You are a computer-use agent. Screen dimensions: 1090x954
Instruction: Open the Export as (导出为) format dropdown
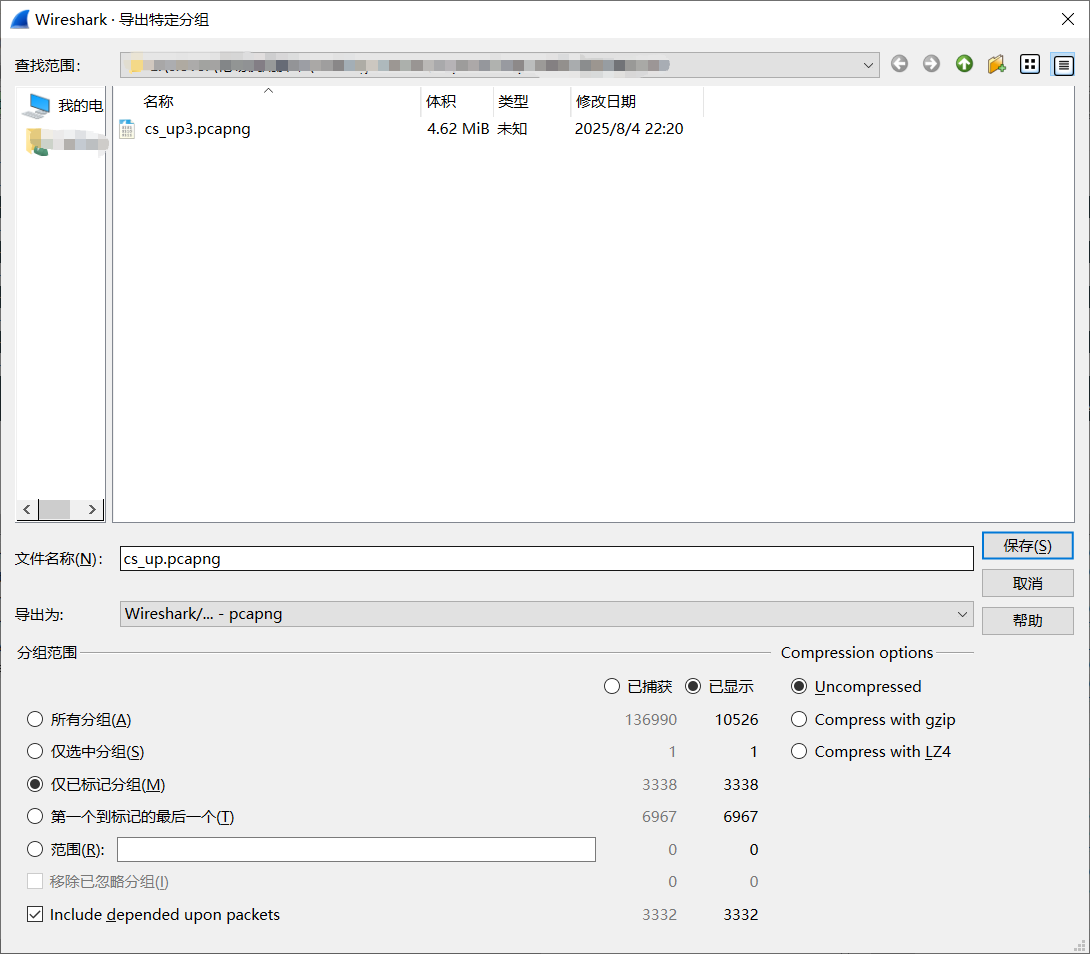coord(546,614)
